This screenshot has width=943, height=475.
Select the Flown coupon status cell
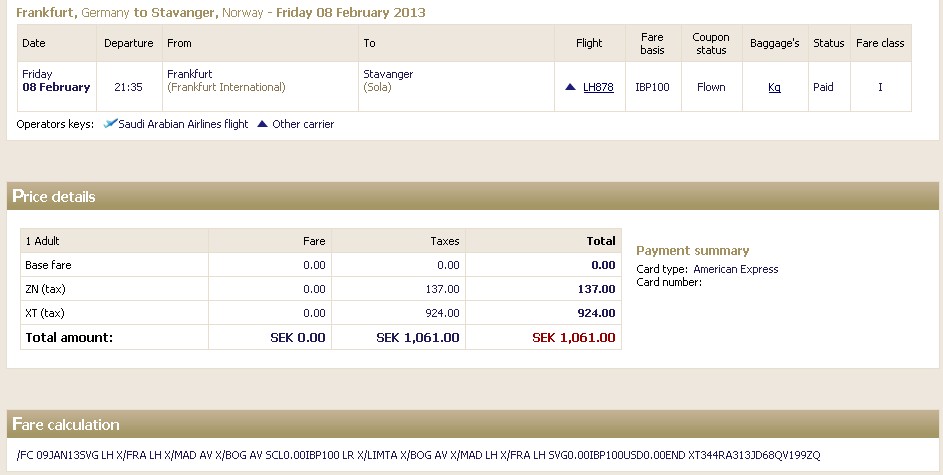pos(711,87)
